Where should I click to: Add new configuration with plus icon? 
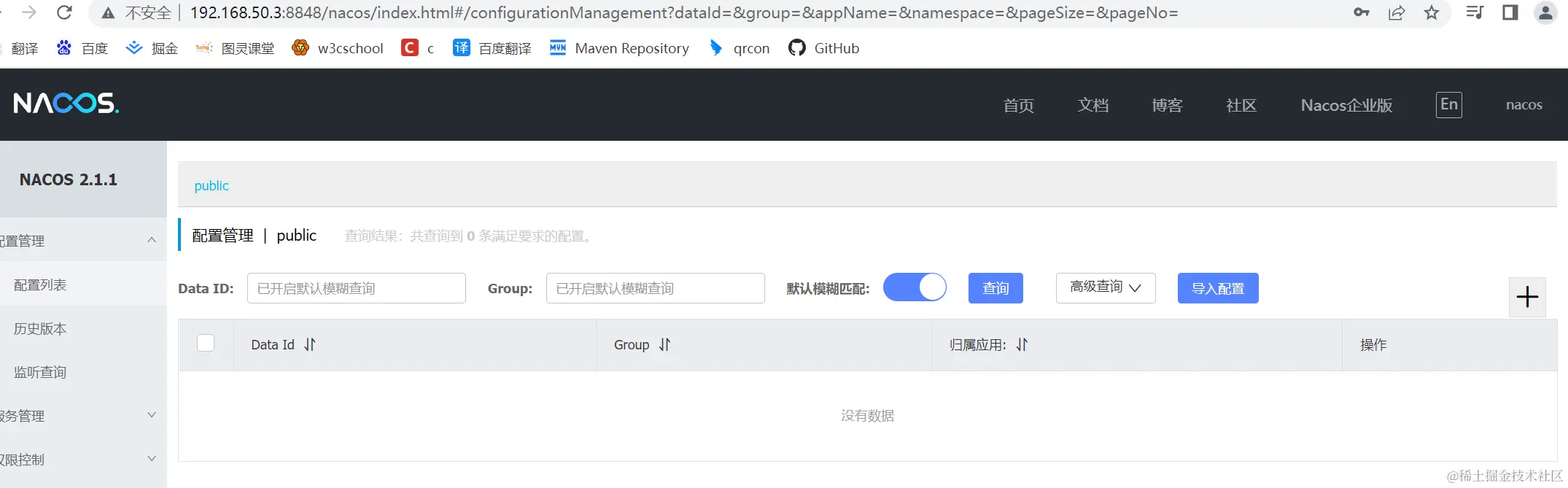(x=1527, y=297)
